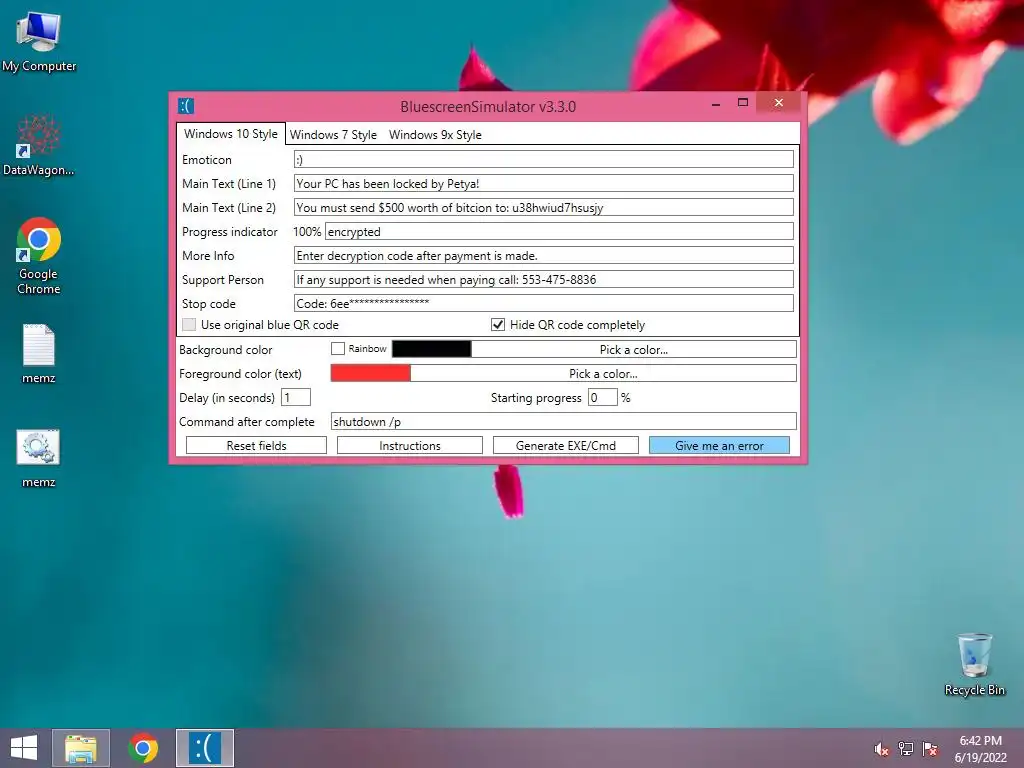The image size is (1024, 768).
Task: Open the Windows Start button
Action: pyautogui.click(x=24, y=748)
